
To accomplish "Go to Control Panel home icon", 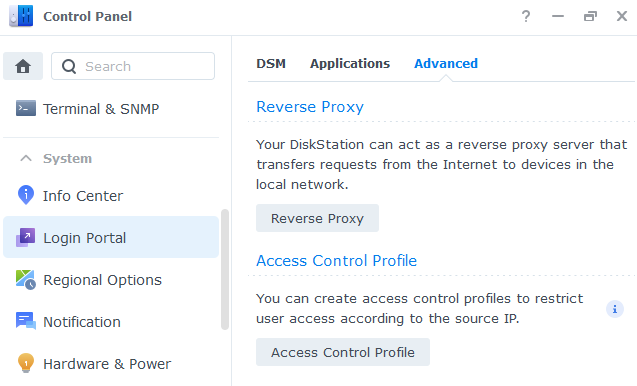I will 23,66.
